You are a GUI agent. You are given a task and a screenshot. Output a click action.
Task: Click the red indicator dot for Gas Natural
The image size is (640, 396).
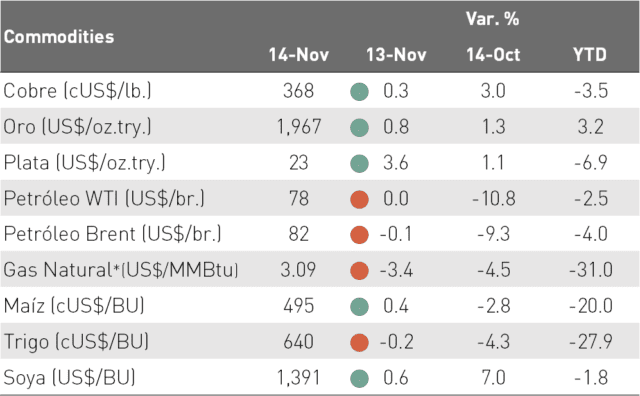[359, 271]
